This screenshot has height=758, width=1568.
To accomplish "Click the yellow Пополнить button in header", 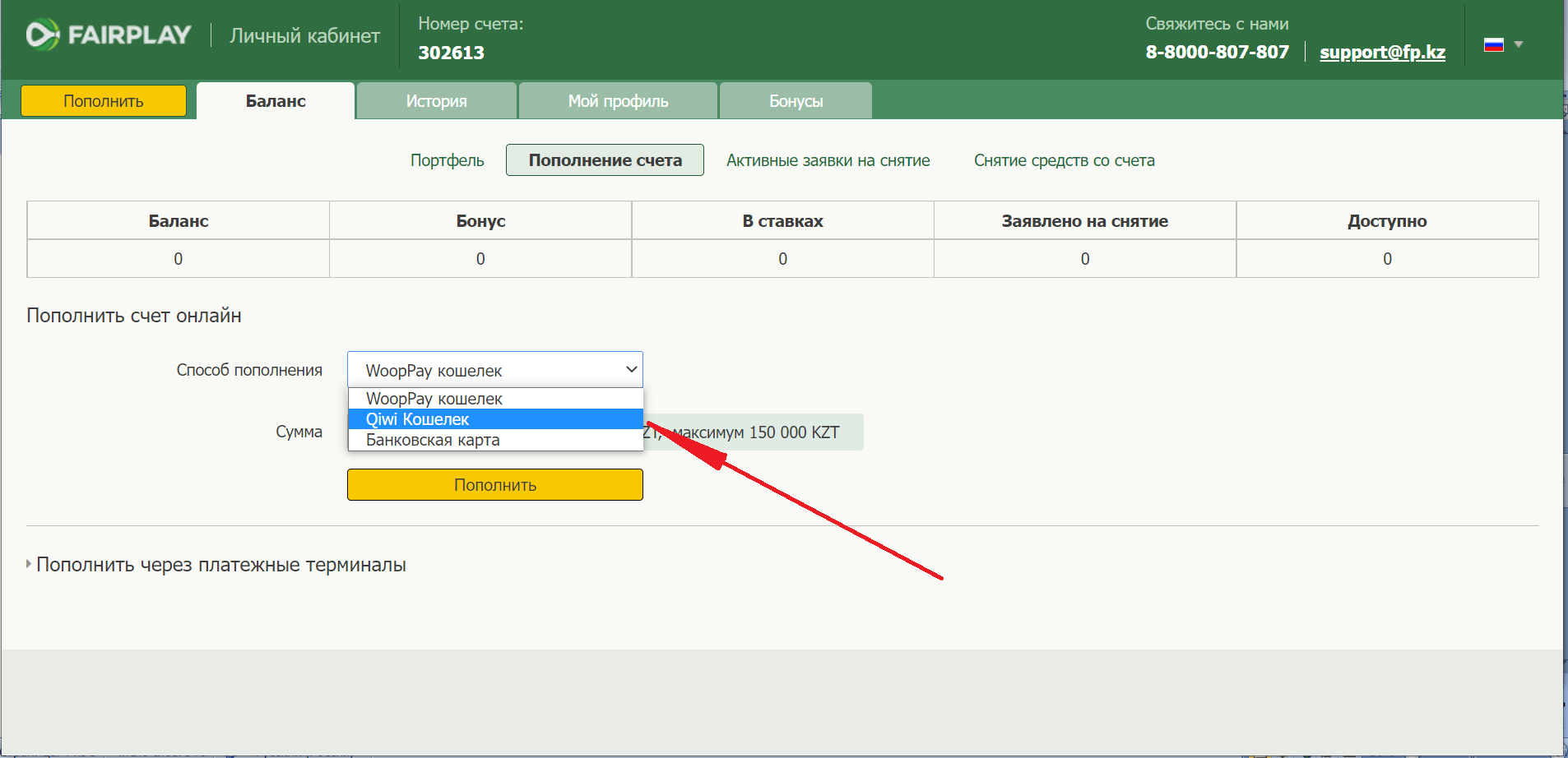I will click(104, 101).
